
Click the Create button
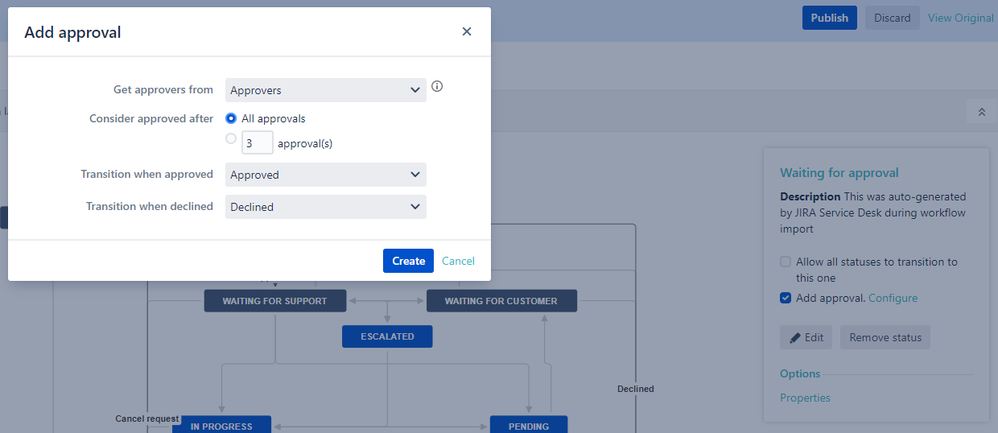(408, 260)
